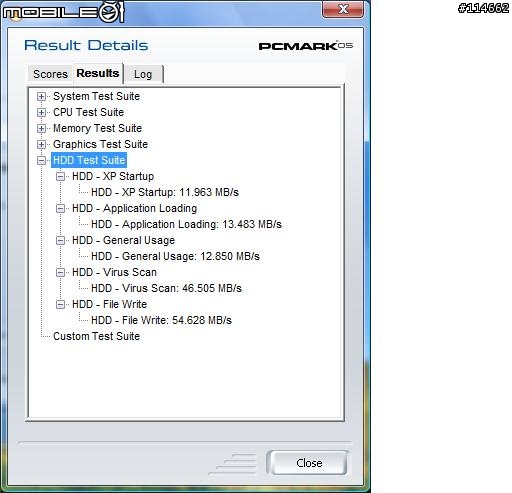The width and height of the screenshot is (512, 493).
Task: Click the Close button
Action: click(309, 463)
